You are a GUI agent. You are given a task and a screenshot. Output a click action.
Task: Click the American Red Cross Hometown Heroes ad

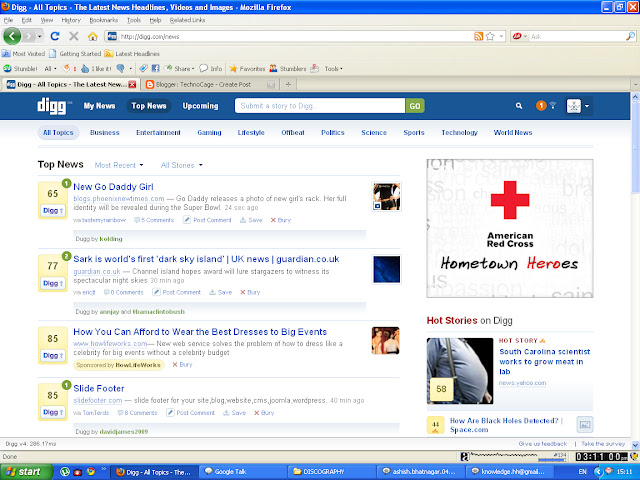[510, 228]
